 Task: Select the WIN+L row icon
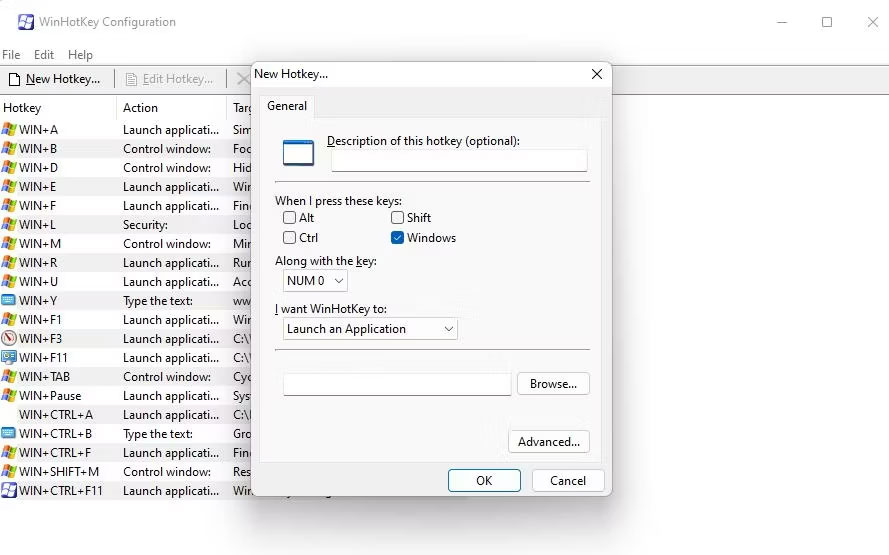(x=9, y=224)
